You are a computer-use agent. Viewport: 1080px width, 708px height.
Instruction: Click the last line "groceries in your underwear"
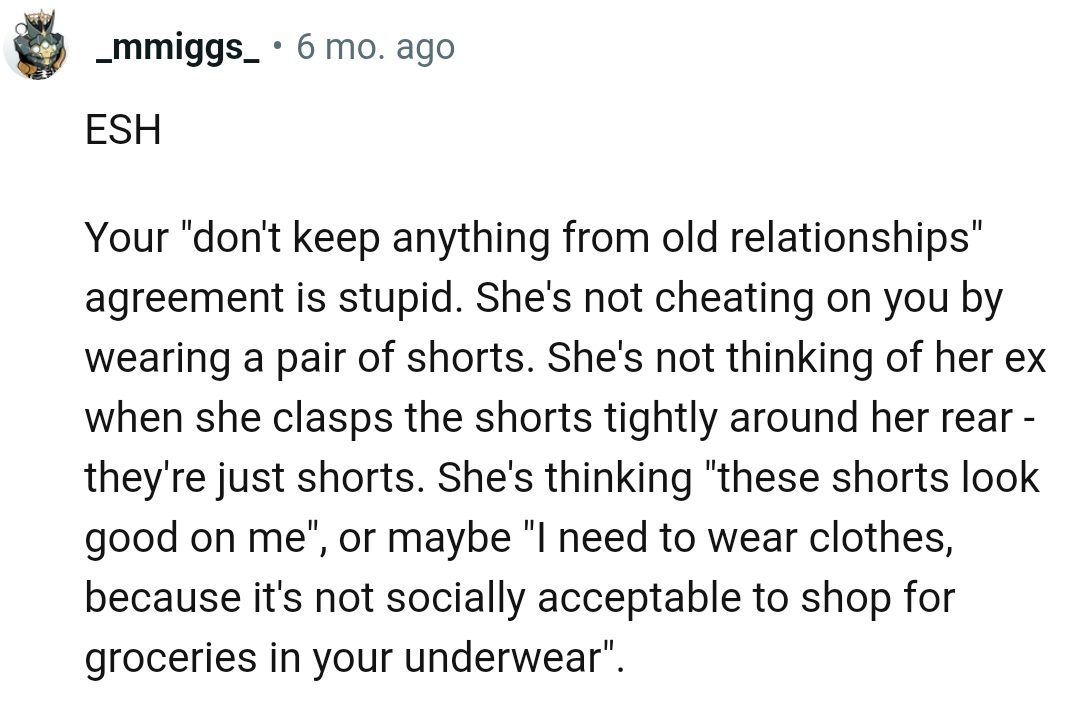click(x=354, y=658)
